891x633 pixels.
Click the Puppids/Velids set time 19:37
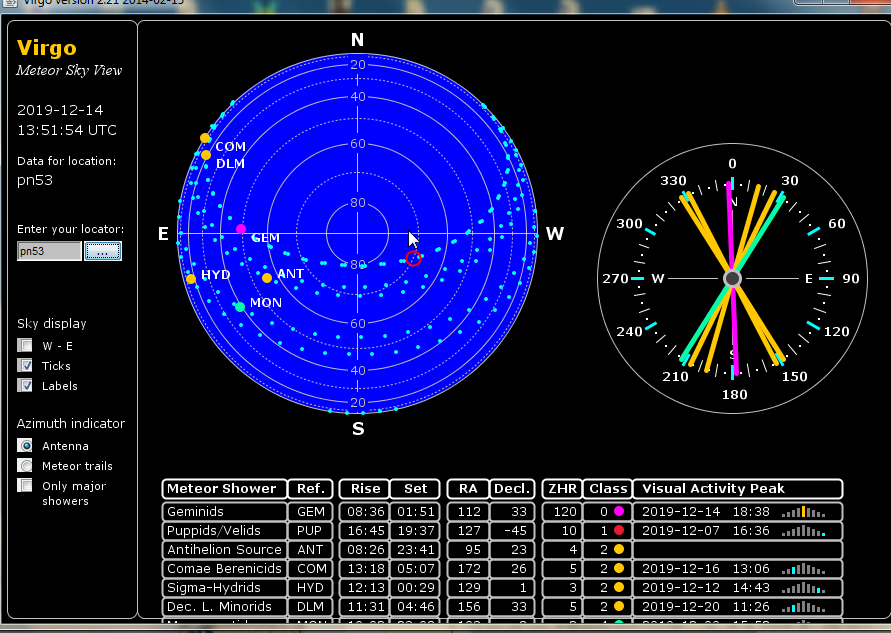[x=415, y=531]
